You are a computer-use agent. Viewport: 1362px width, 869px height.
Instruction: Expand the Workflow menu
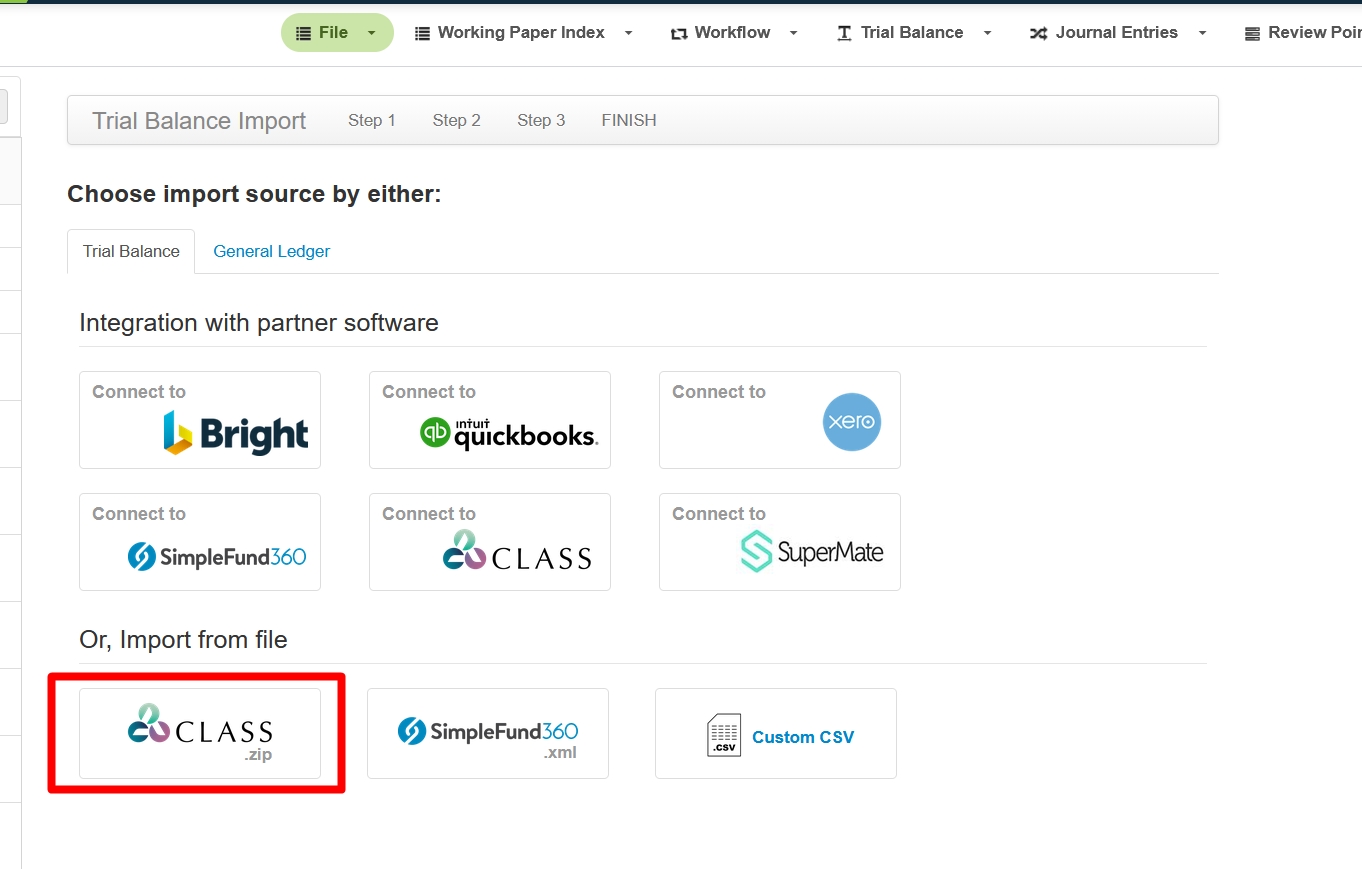pyautogui.click(x=734, y=33)
